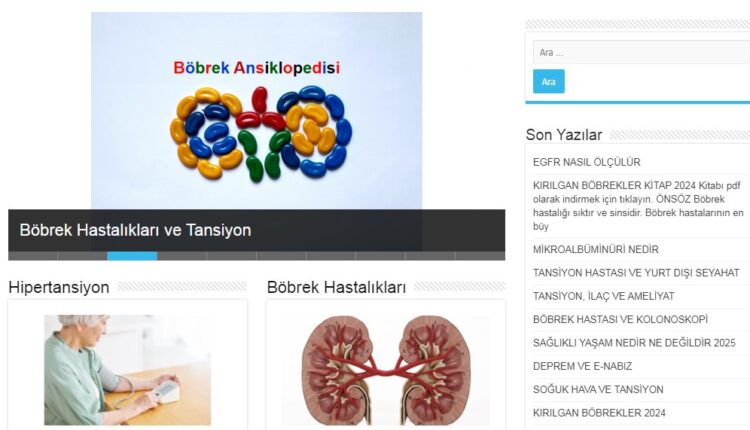The image size is (750, 430).
Task: Open TANSİYON, İLAÇ VE AMELİYAT article
Action: 603,296
